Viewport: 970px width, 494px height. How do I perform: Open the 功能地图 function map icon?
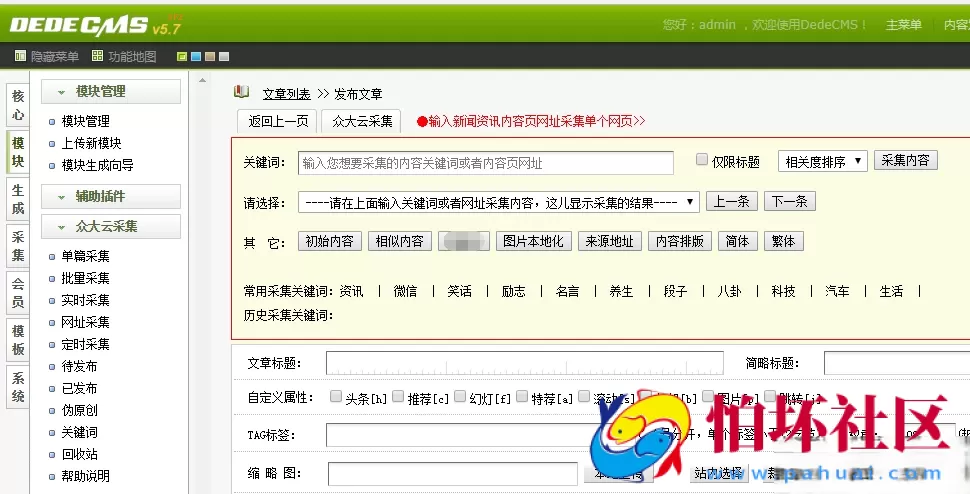(x=97, y=56)
